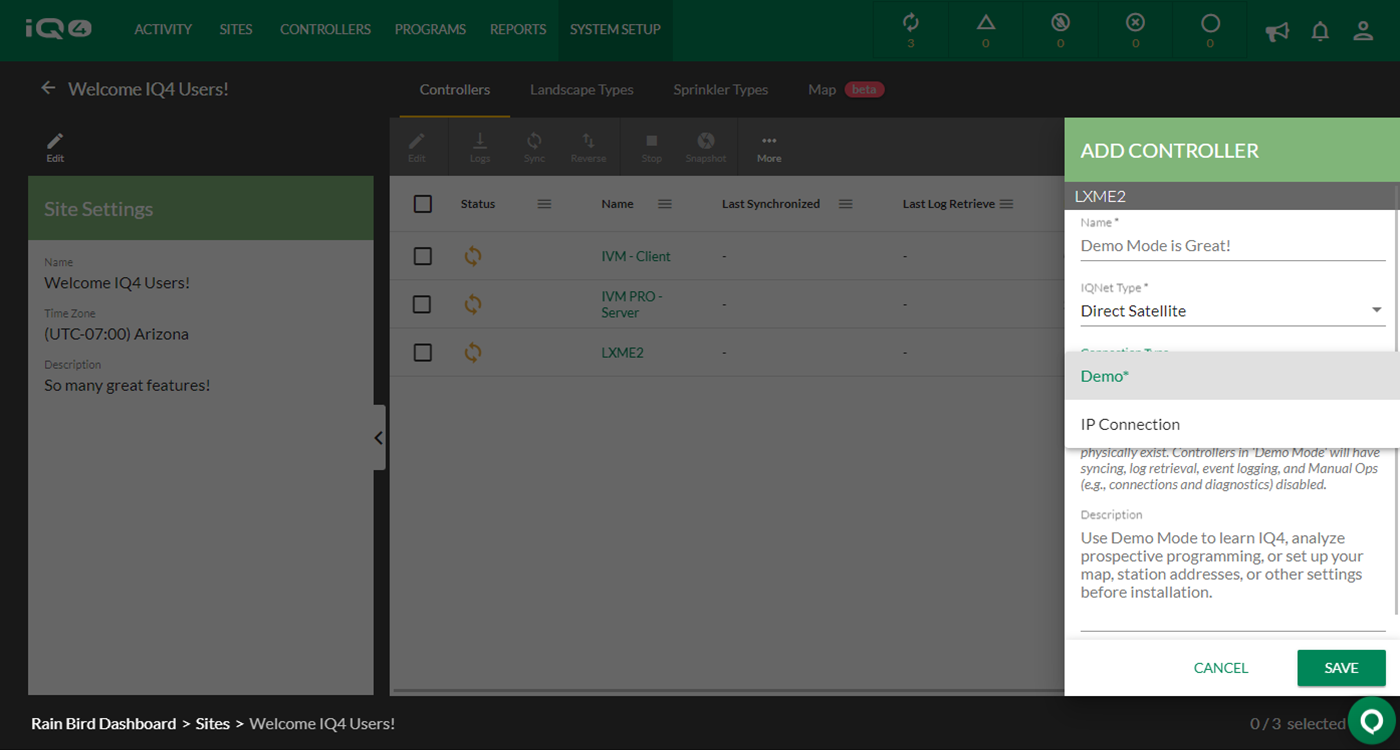Check the LXME2 row checkbox

coord(423,352)
